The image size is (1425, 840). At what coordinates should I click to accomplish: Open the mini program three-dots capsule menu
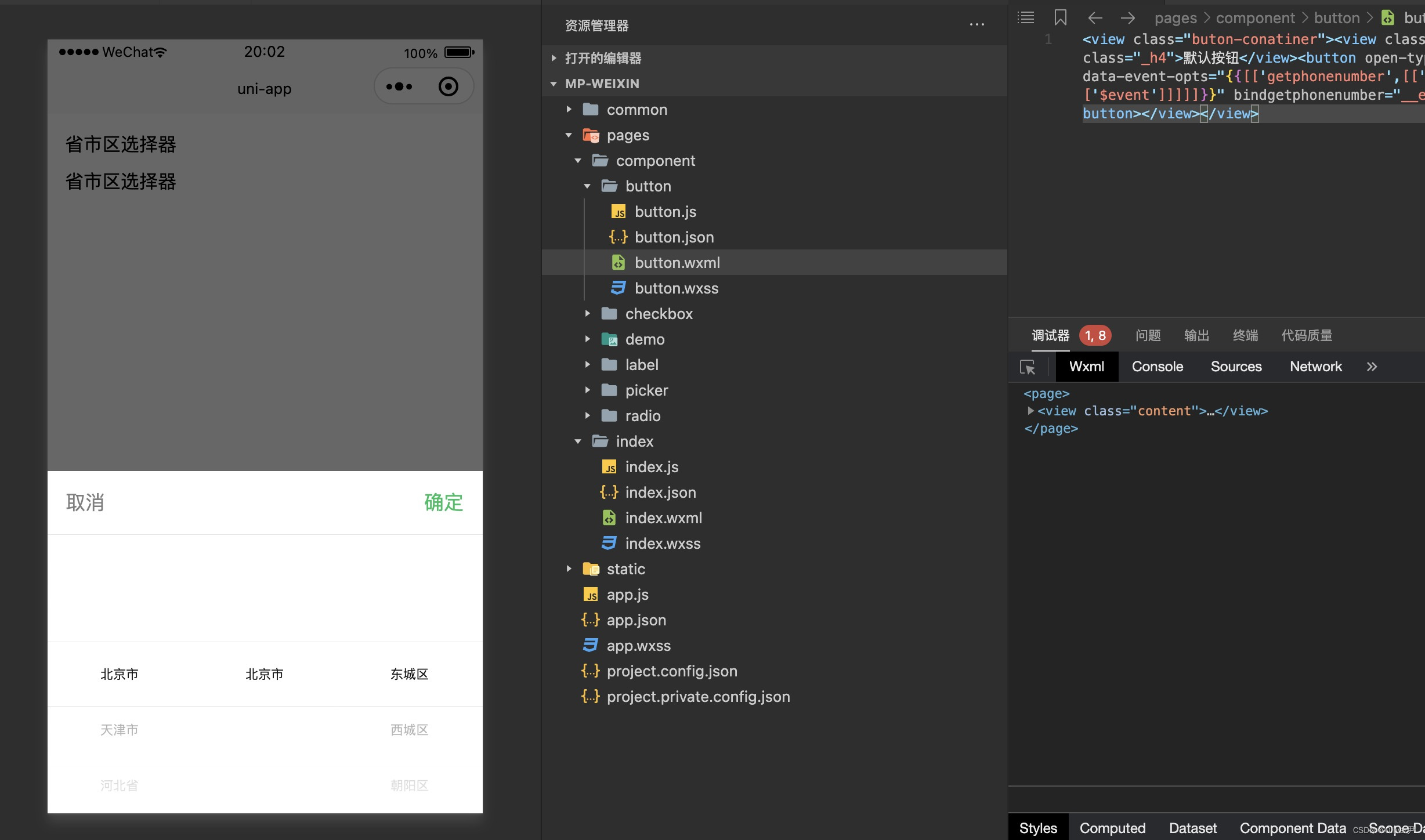pos(399,87)
